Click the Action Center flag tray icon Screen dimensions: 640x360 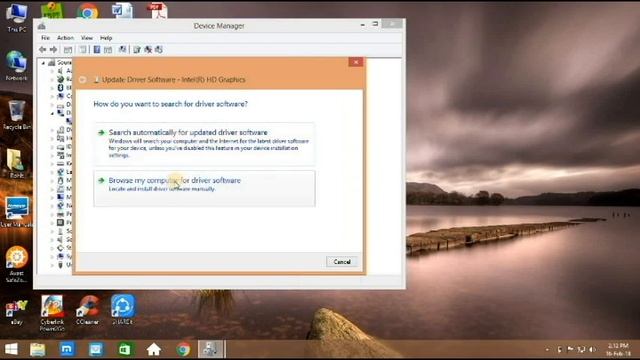570,349
